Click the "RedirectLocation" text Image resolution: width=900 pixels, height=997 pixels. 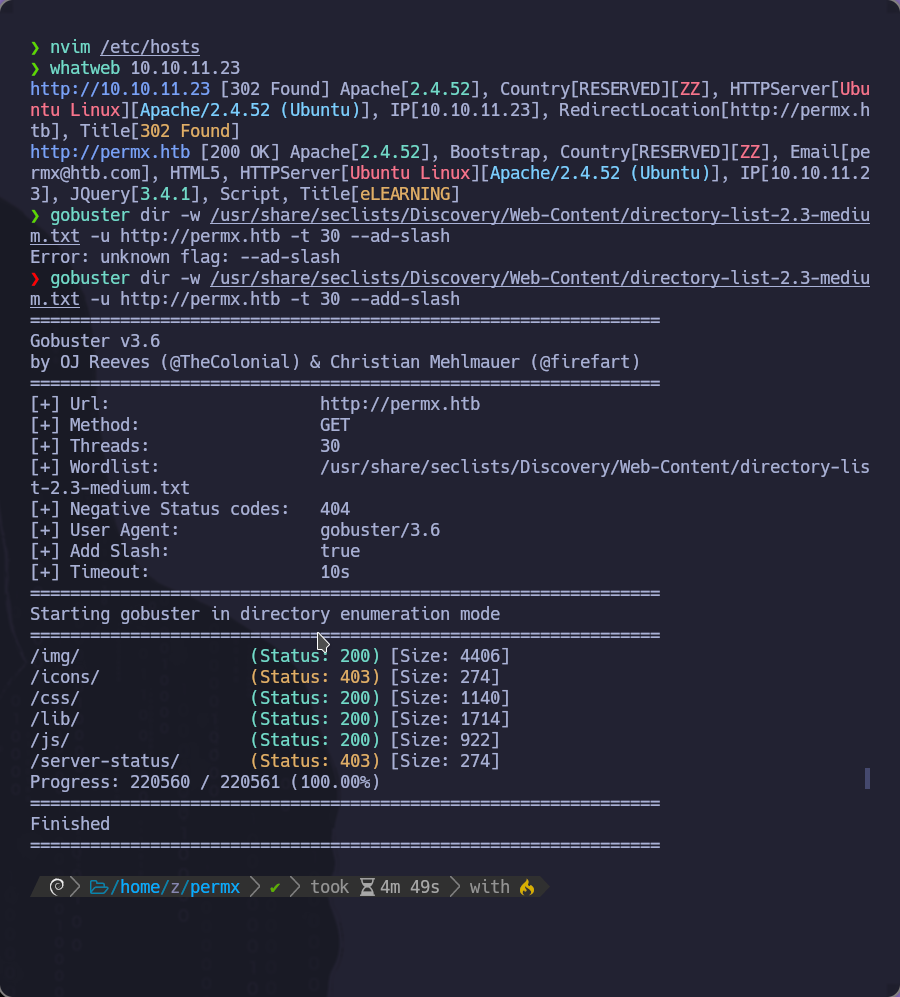(639, 110)
